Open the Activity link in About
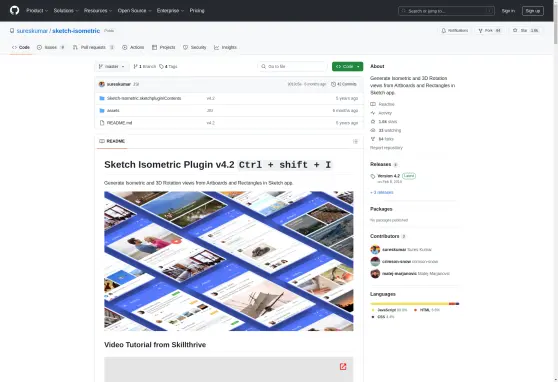 (x=381, y=113)
